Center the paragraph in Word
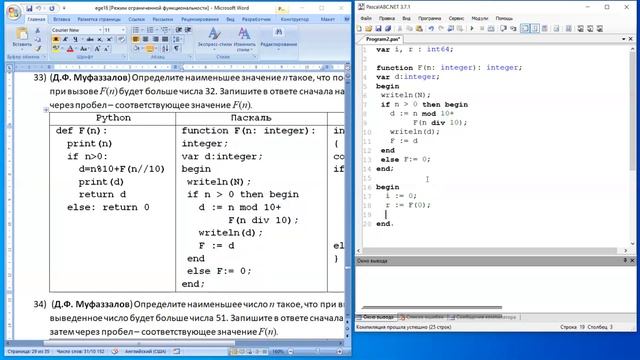Image resolution: width=640 pixels, height=360 pixels. (x=145, y=39)
